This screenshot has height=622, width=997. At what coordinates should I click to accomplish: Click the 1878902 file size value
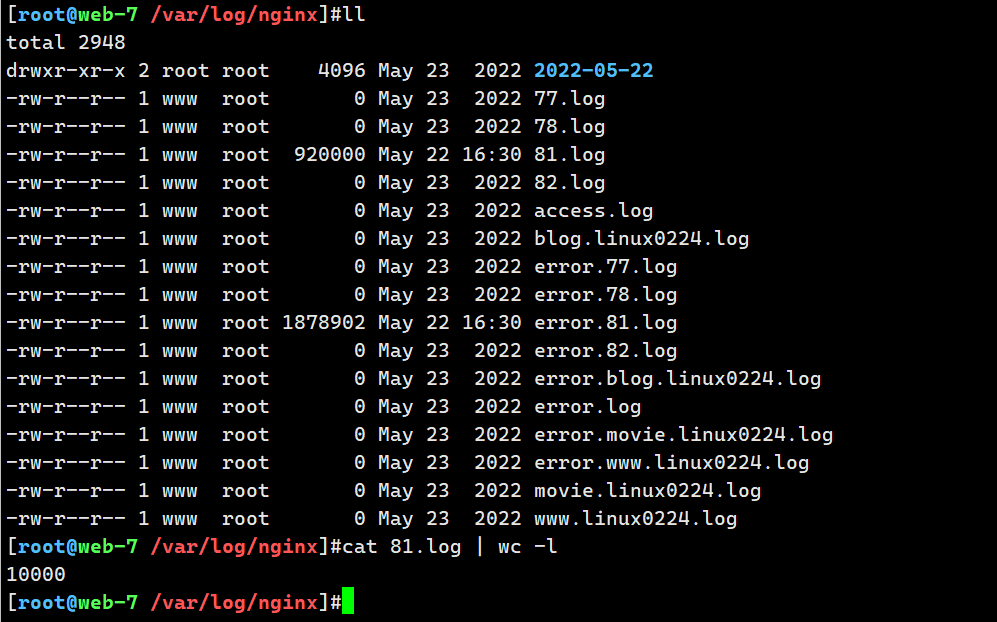pos(324,323)
